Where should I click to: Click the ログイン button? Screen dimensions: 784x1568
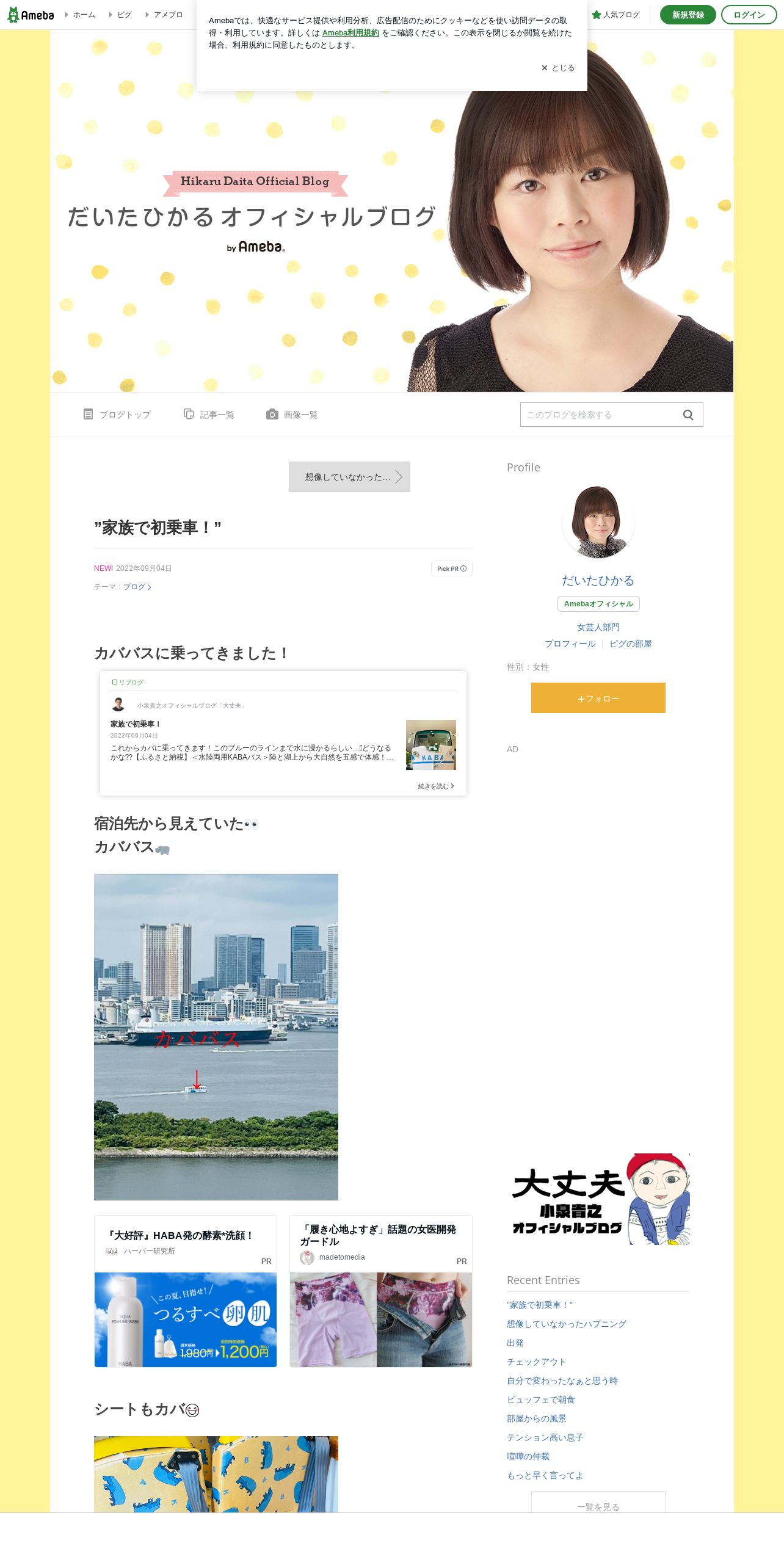click(749, 15)
